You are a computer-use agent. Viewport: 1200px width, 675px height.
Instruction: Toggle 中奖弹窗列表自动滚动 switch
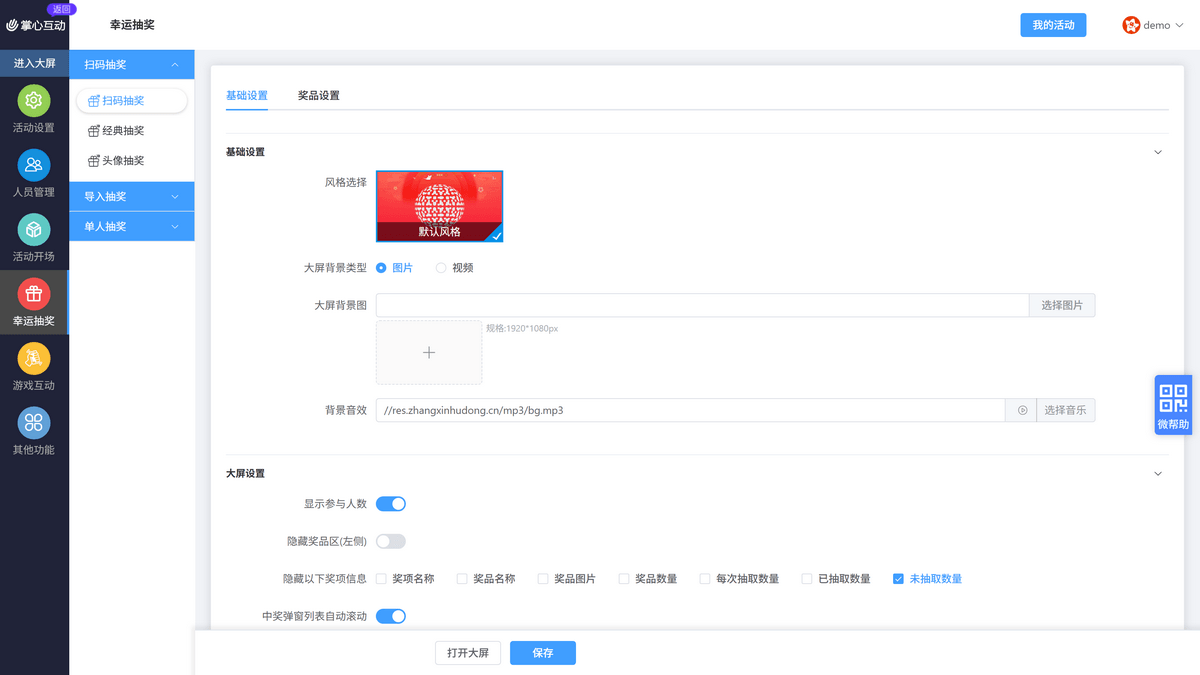[391, 616]
